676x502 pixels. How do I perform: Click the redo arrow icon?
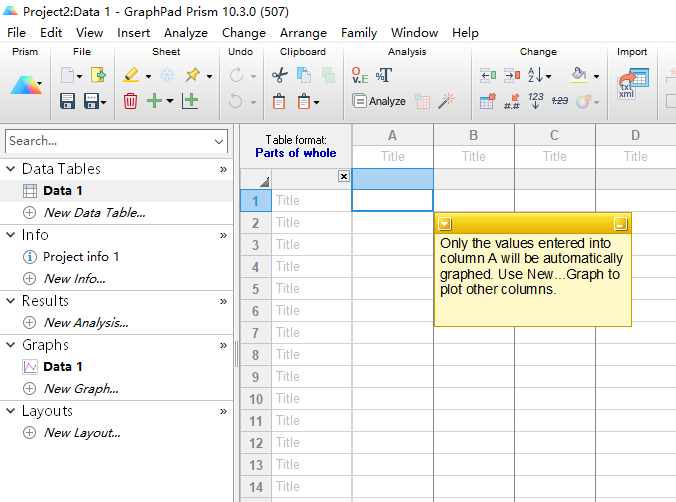(236, 75)
